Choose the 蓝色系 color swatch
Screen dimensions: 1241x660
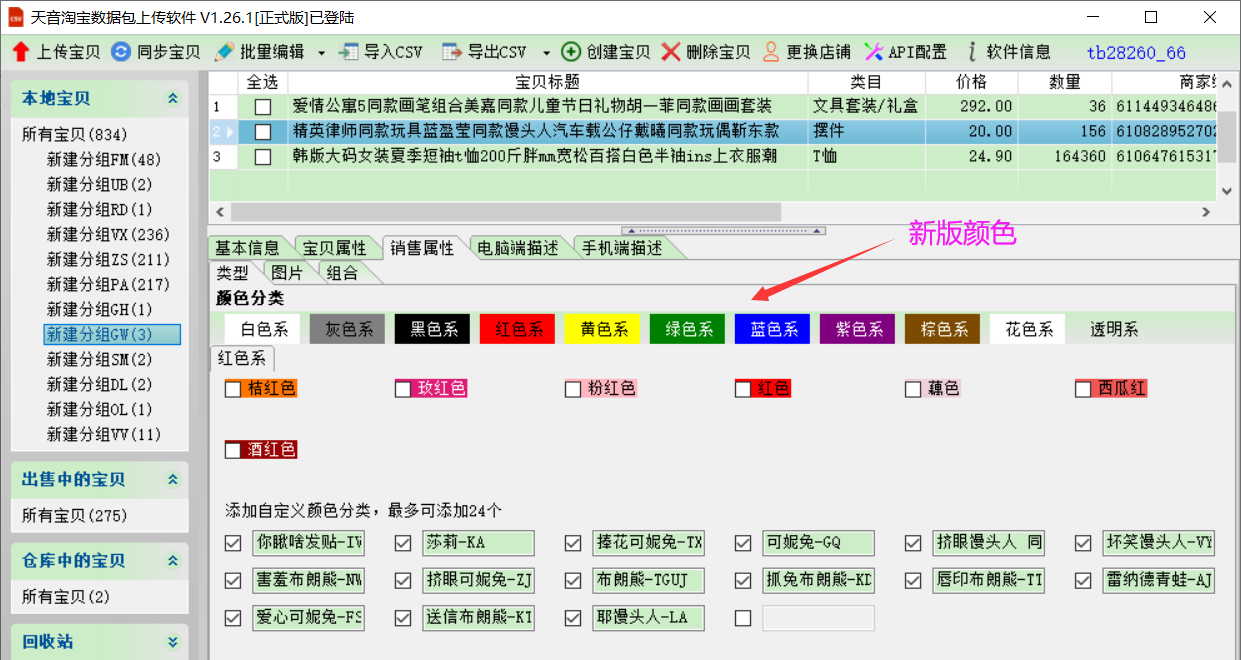772,329
